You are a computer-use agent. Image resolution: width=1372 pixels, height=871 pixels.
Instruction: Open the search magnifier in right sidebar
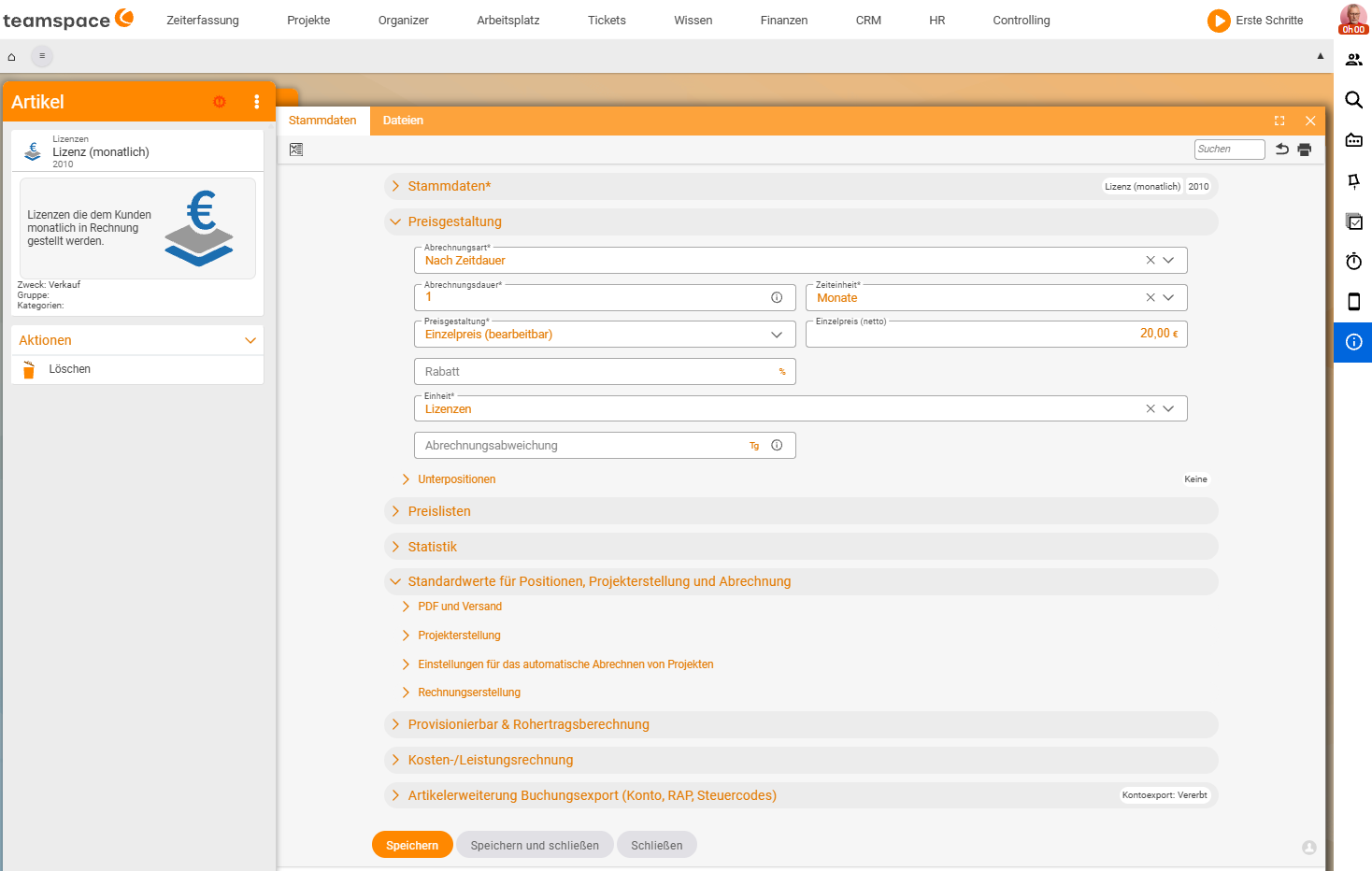(x=1353, y=100)
